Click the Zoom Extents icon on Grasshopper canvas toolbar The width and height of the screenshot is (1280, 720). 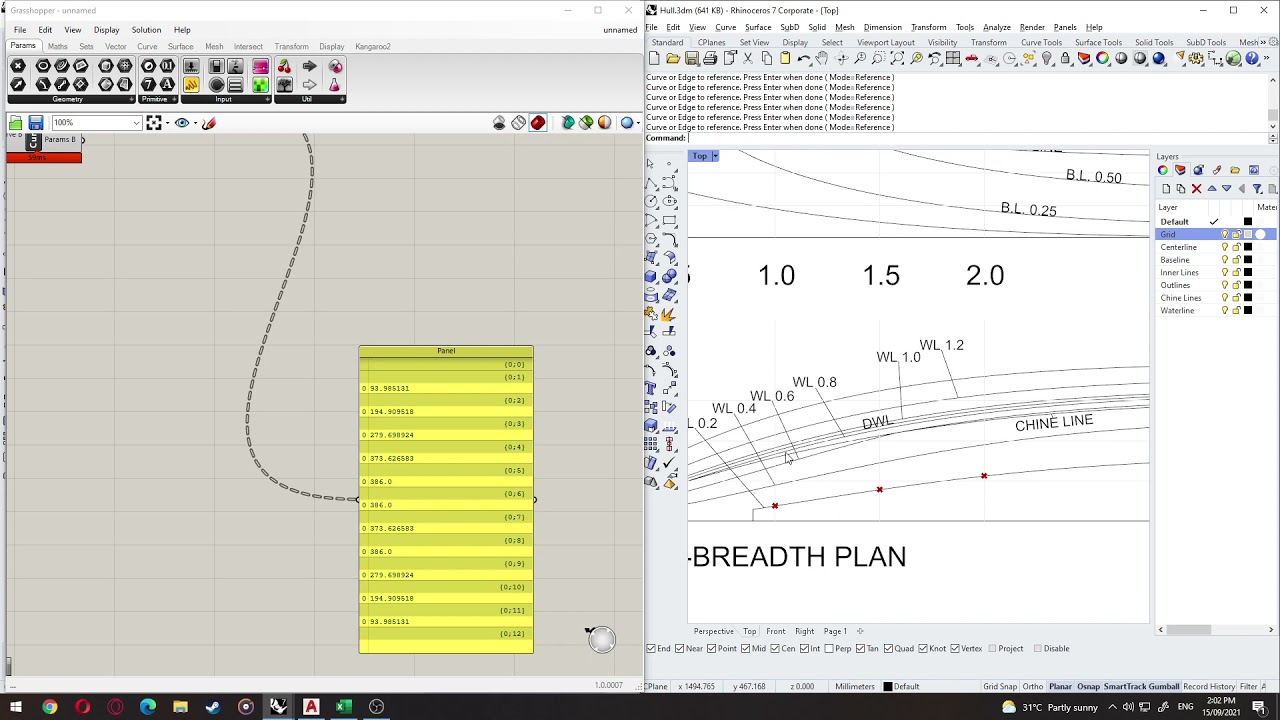click(154, 123)
